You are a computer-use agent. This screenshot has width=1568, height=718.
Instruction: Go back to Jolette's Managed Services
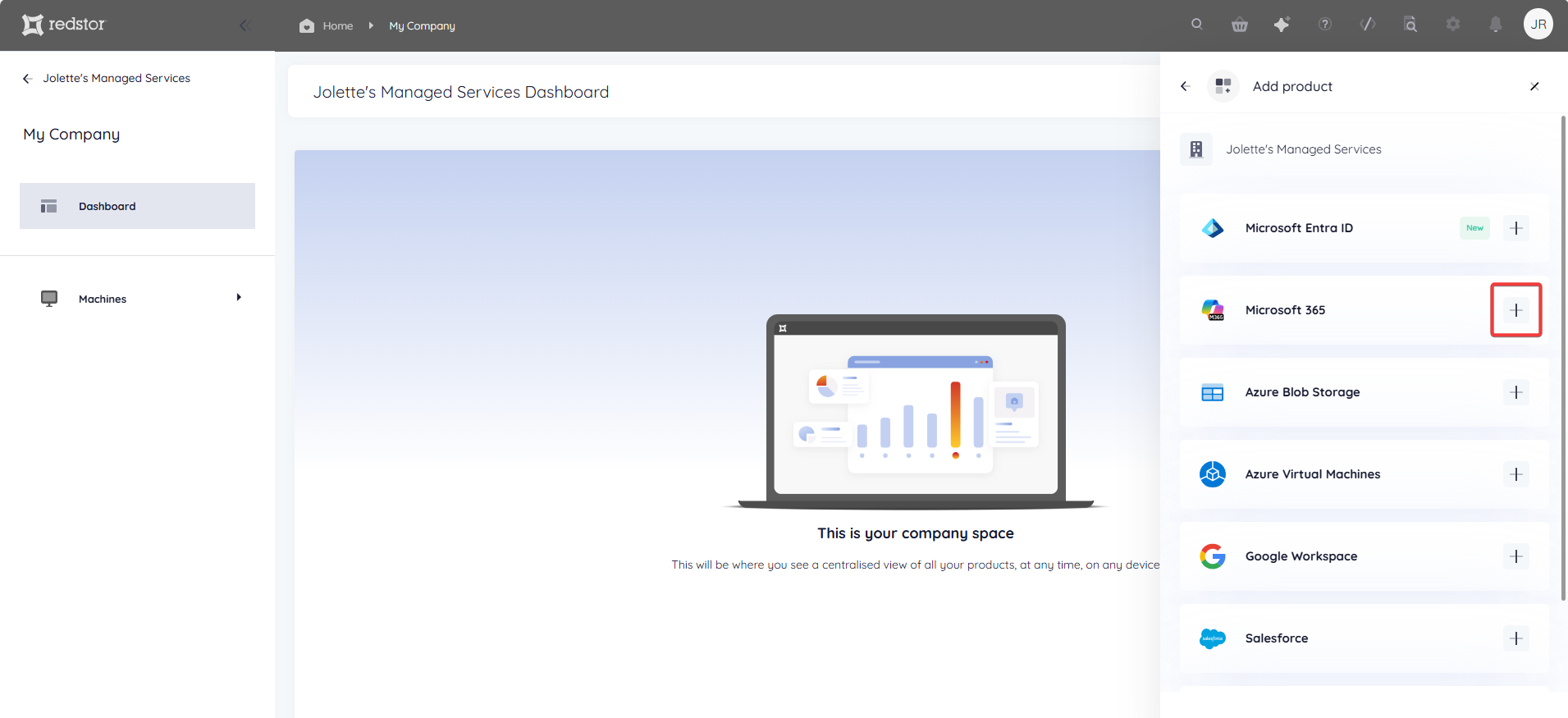click(107, 78)
